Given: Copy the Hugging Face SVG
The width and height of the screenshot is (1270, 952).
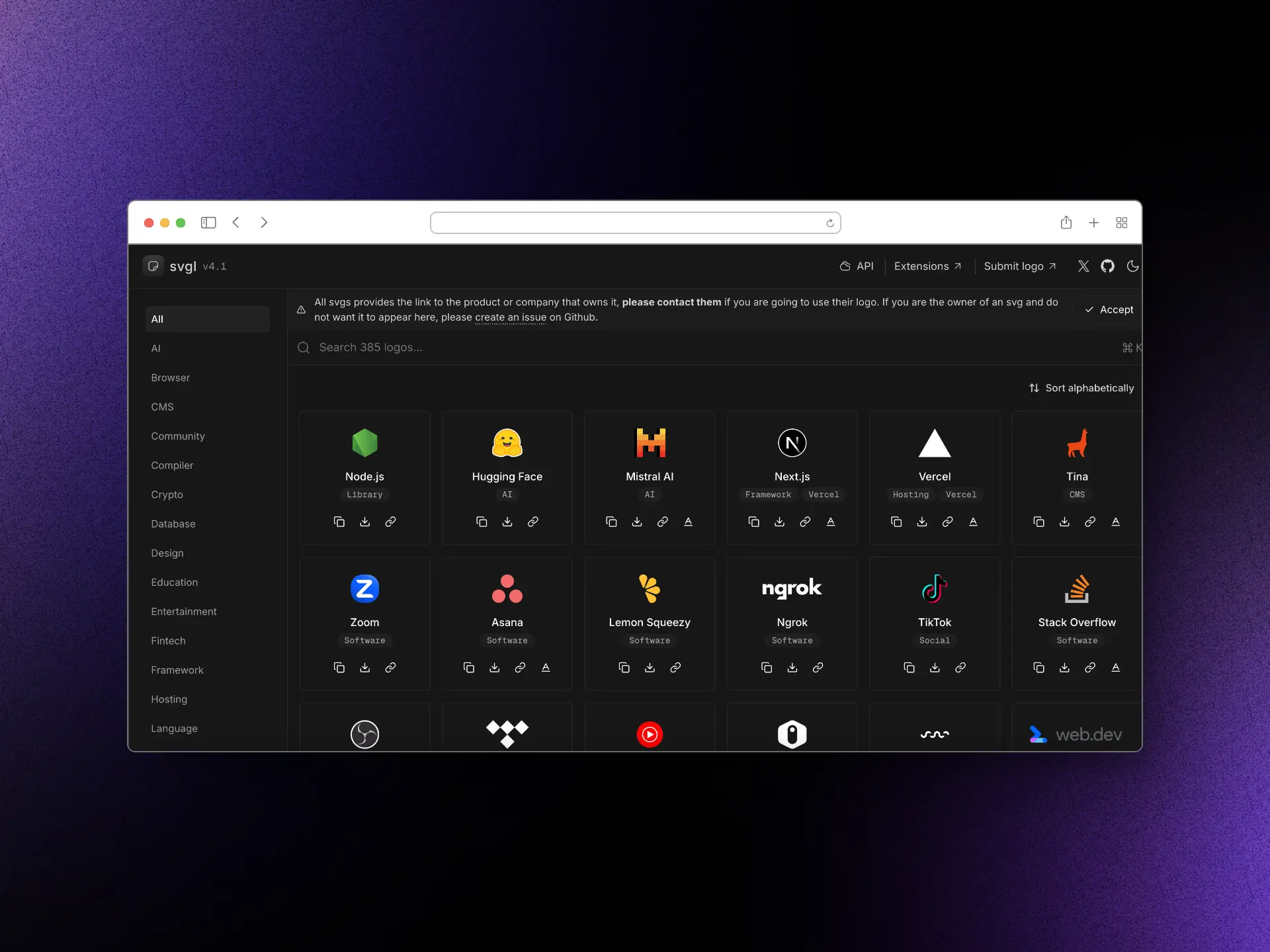Looking at the screenshot, I should click(482, 522).
